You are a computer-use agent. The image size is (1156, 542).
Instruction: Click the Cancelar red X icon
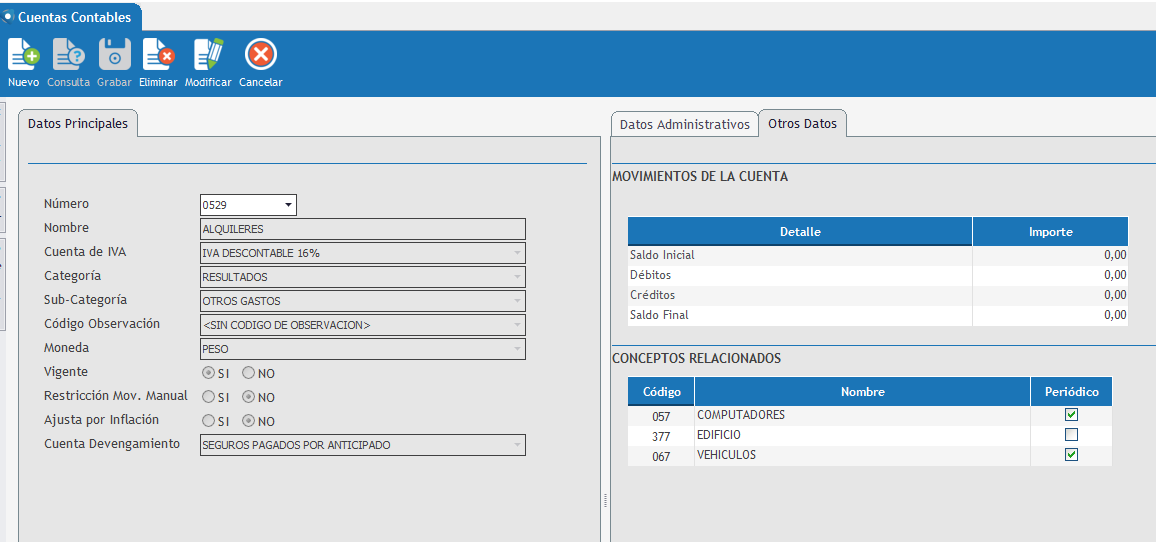point(261,55)
